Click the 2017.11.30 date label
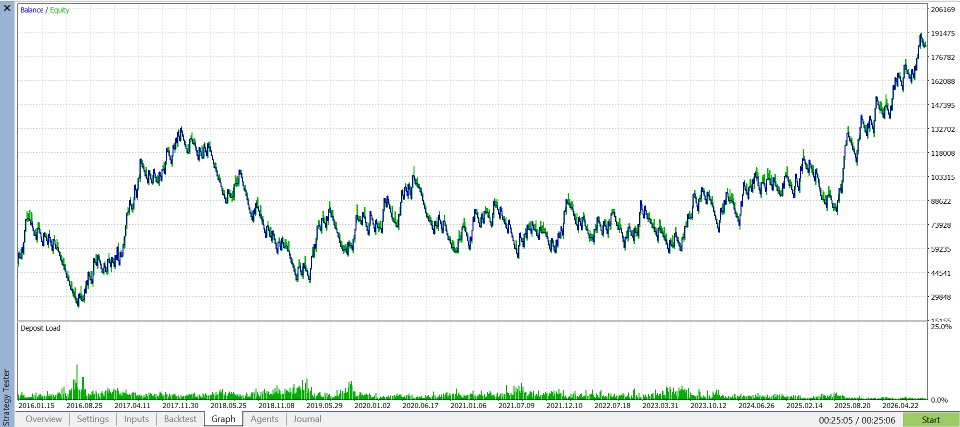960x427 pixels. pyautogui.click(x=180, y=406)
